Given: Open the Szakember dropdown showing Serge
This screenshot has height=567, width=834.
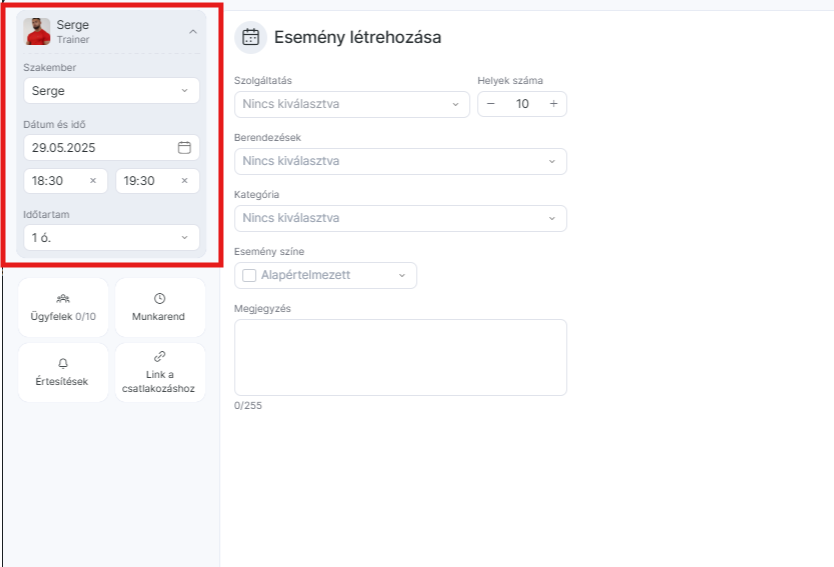Looking at the screenshot, I should [112, 91].
